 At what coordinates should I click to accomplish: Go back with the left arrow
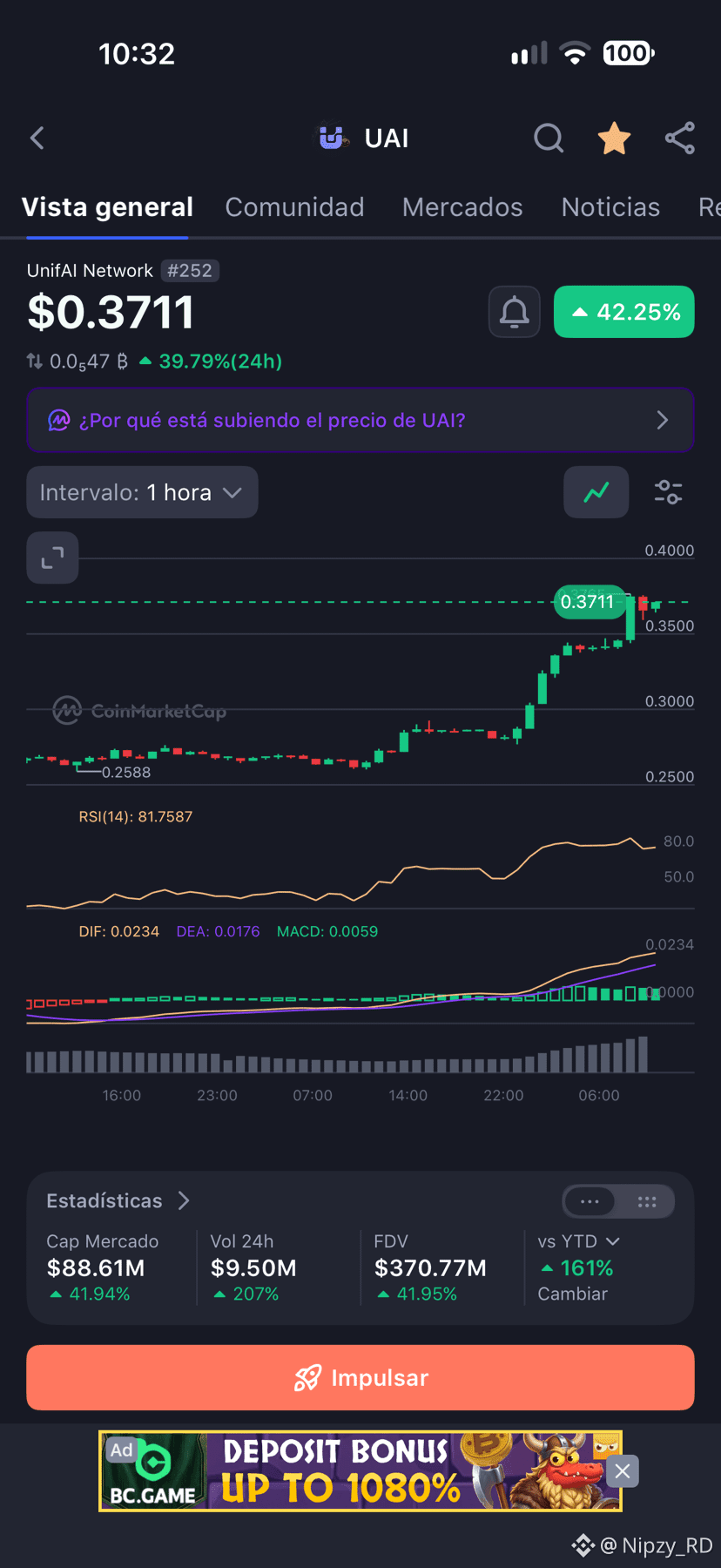[x=37, y=138]
